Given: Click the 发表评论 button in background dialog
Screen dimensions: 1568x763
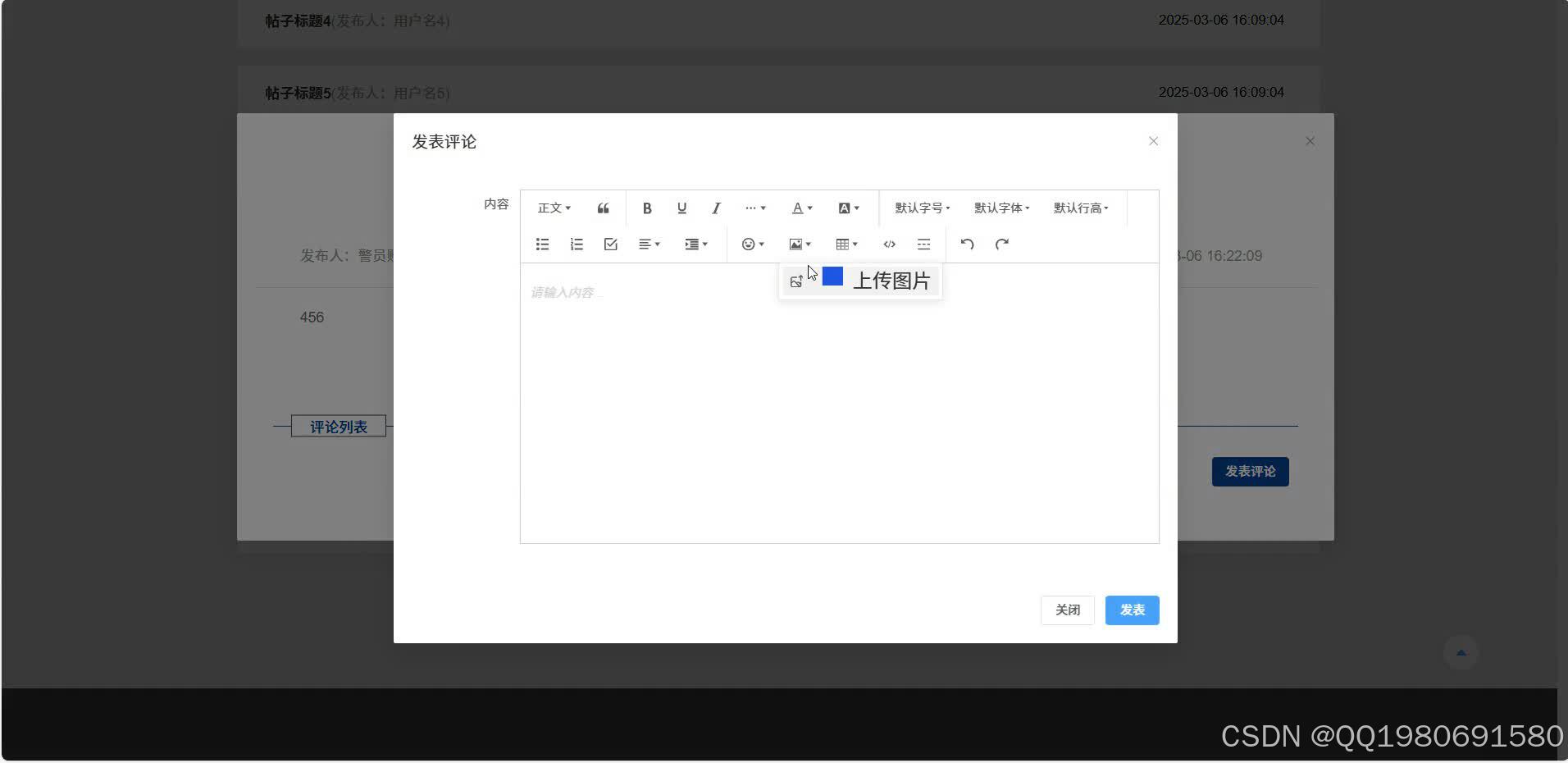Looking at the screenshot, I should pos(1250,472).
